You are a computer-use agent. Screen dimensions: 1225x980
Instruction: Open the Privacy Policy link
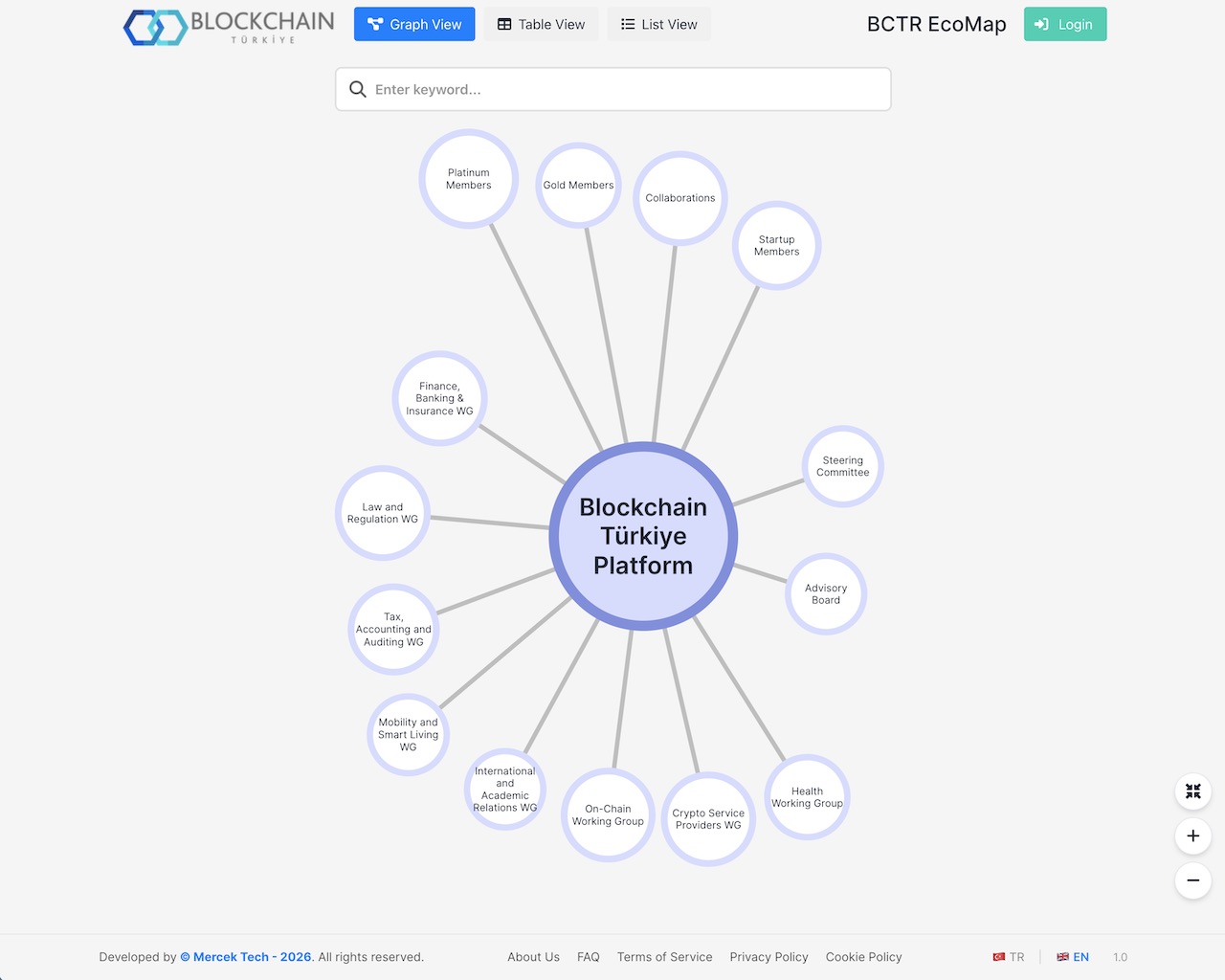pyautogui.click(x=768, y=957)
